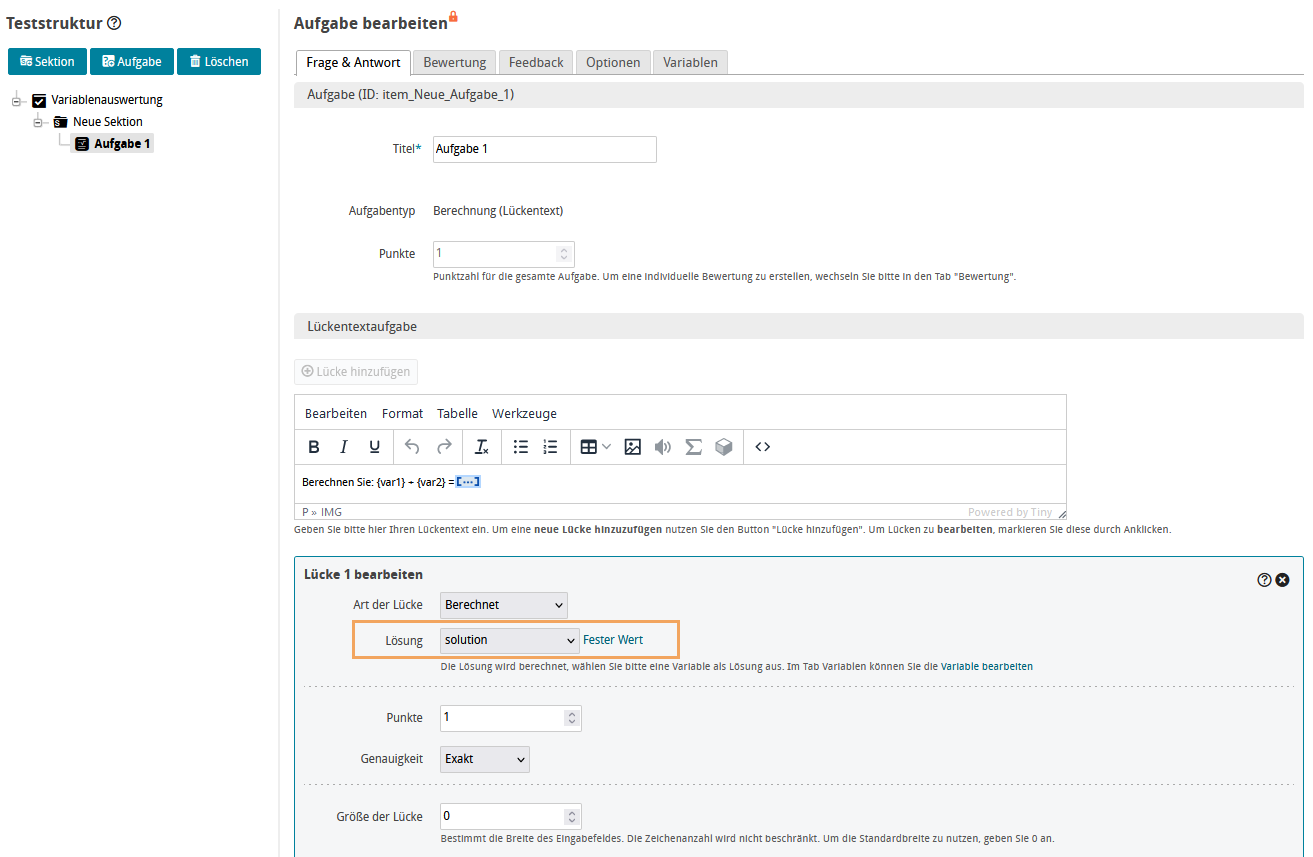Image resolution: width=1313 pixels, height=857 pixels.
Task: Collapse the Variablenauswertung tree node
Action: (17, 100)
